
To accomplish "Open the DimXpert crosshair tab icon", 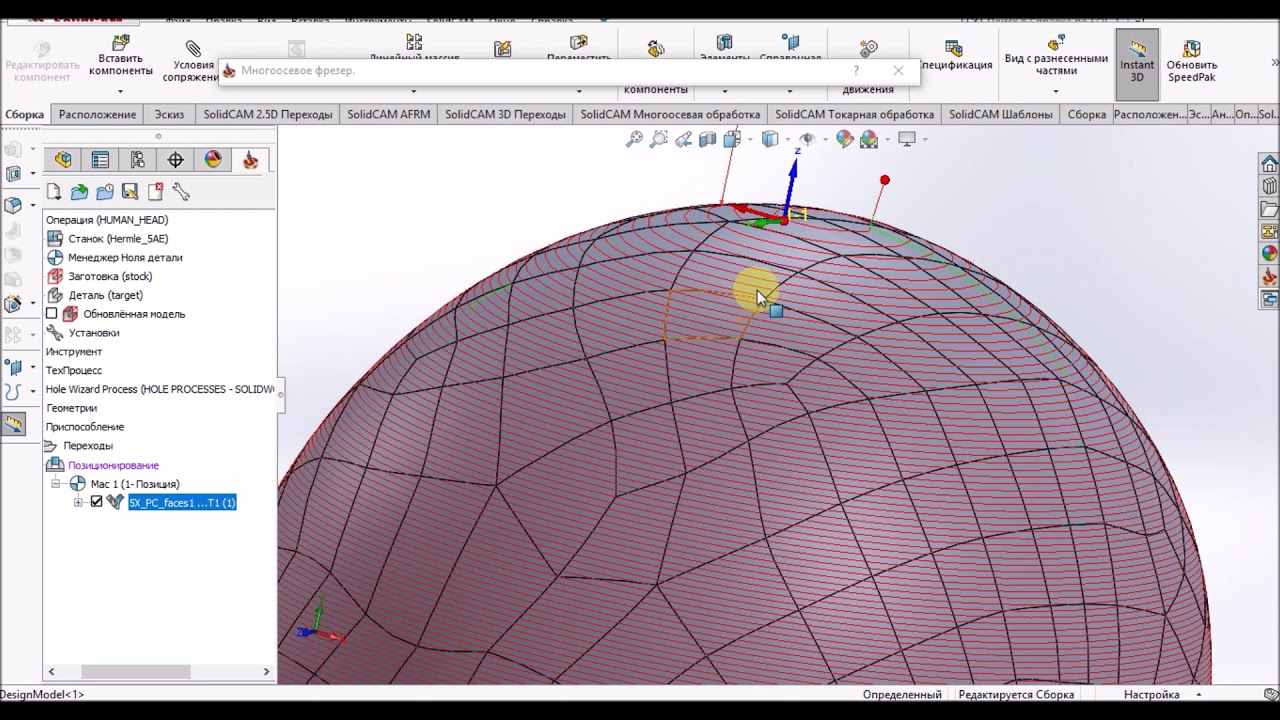I will click(x=175, y=160).
